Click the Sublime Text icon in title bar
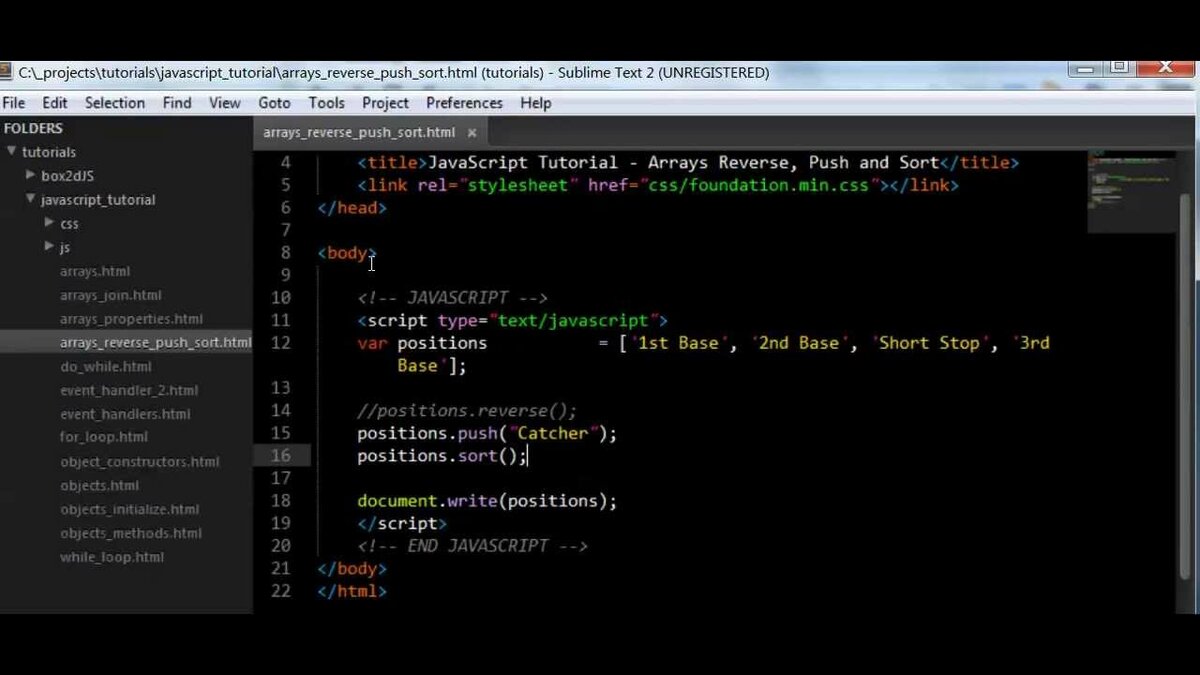This screenshot has width=1200, height=675. (6, 72)
